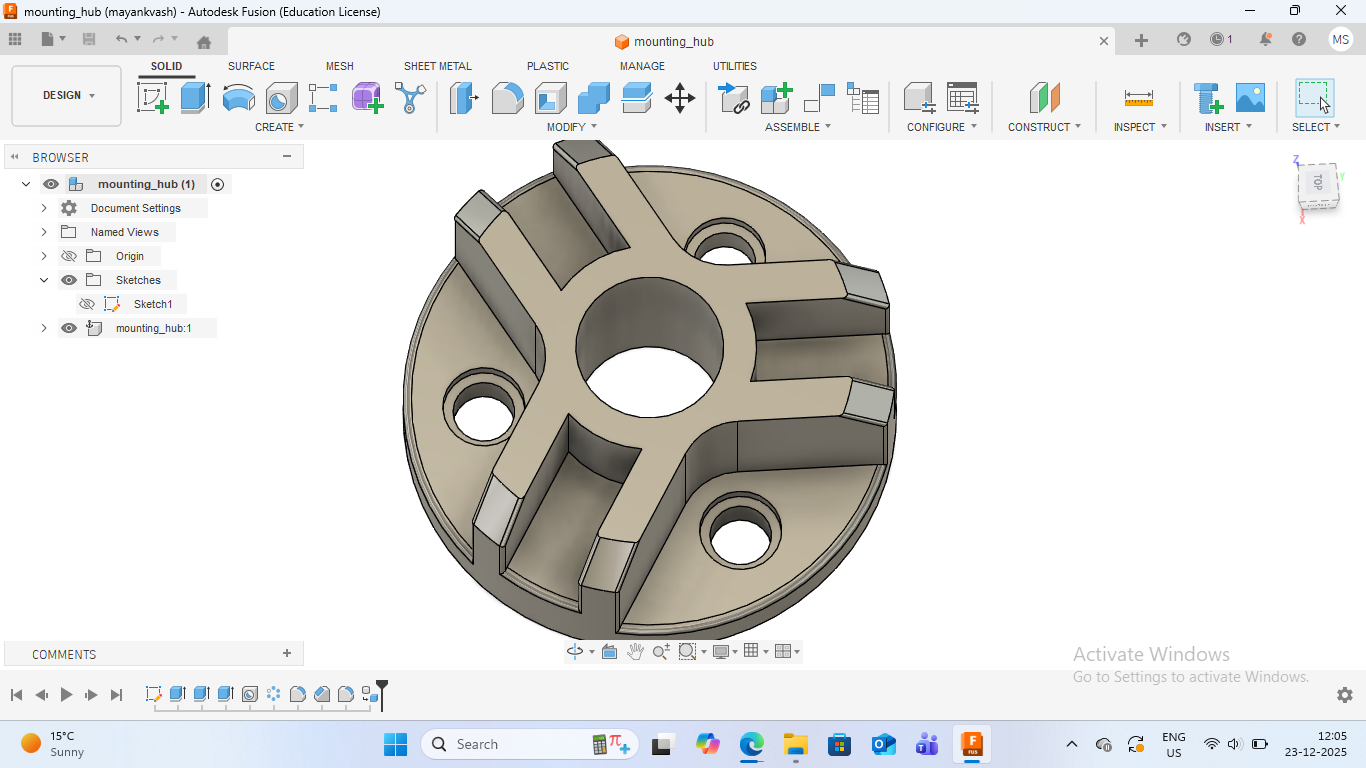Open File Explorer from the taskbar

coord(796,744)
